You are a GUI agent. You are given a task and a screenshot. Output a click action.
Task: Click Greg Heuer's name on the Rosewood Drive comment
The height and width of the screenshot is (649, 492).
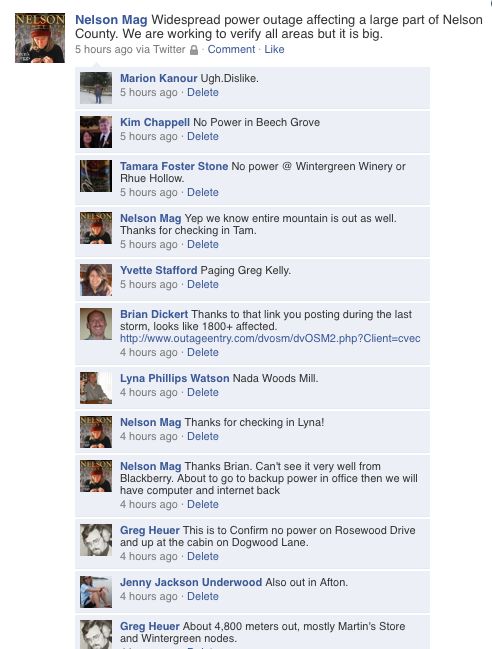point(150,530)
